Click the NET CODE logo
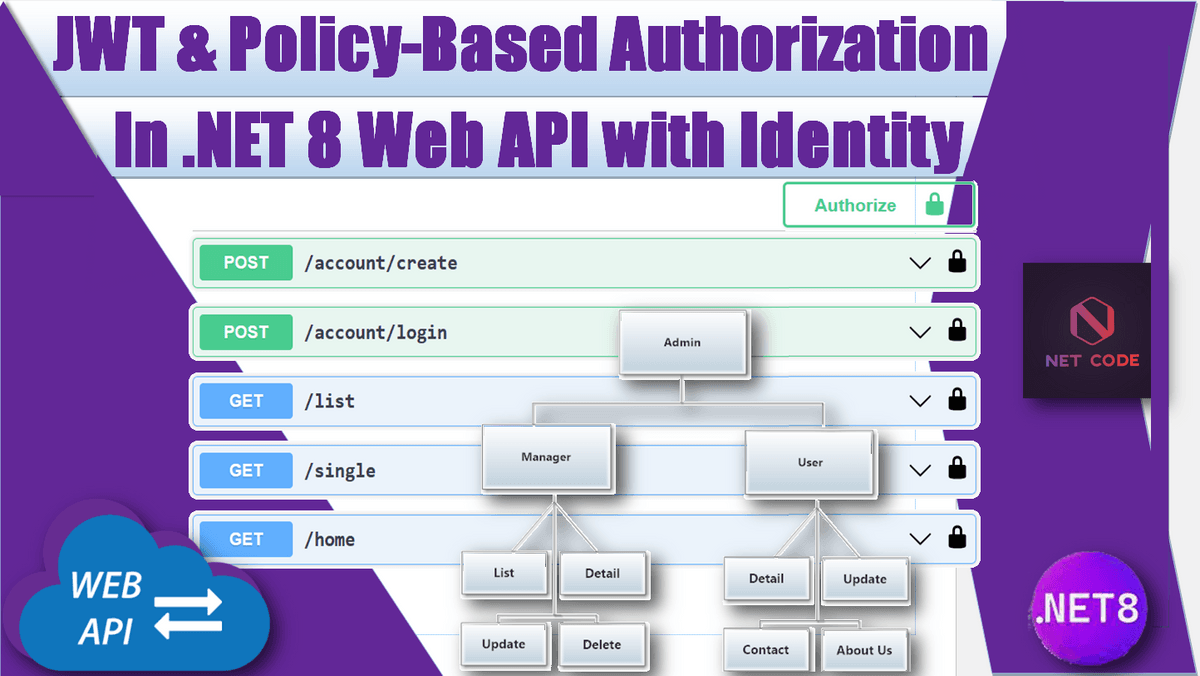The height and width of the screenshot is (676, 1200). click(x=1087, y=331)
